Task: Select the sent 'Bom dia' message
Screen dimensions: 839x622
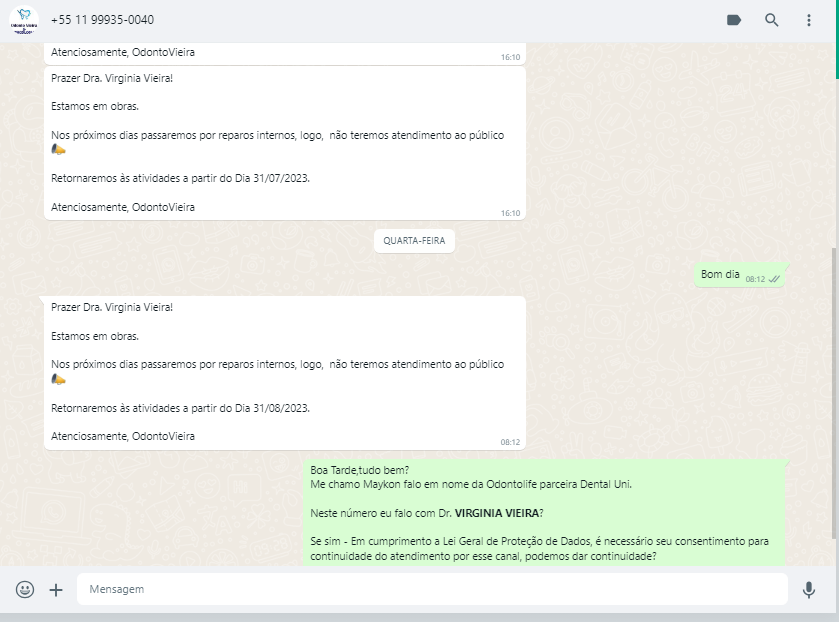Action: coord(739,275)
